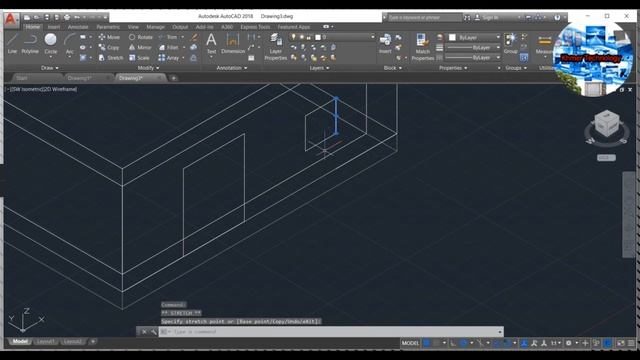The image size is (640, 360).
Task: Click the layer color square in Layers panel
Action: [x=318, y=37]
